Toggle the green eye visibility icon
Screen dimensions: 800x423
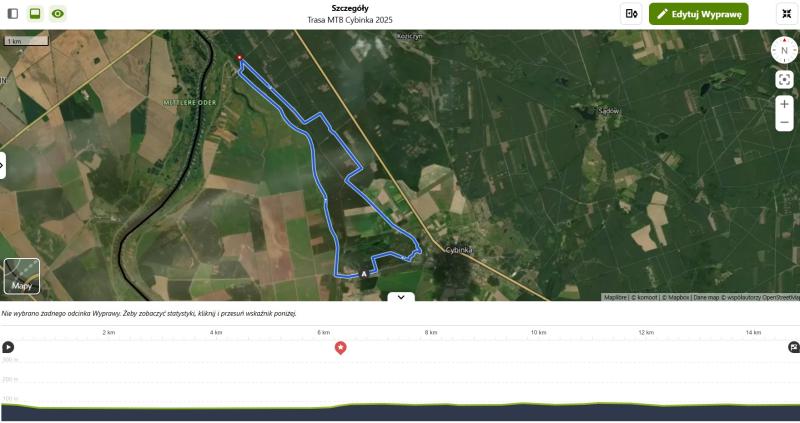58,14
